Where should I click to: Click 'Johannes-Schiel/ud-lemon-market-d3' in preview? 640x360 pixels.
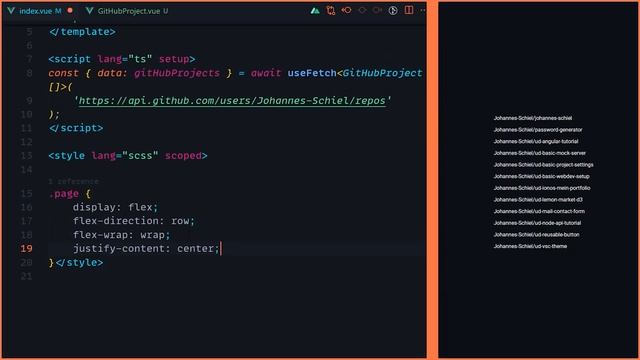tap(538, 200)
